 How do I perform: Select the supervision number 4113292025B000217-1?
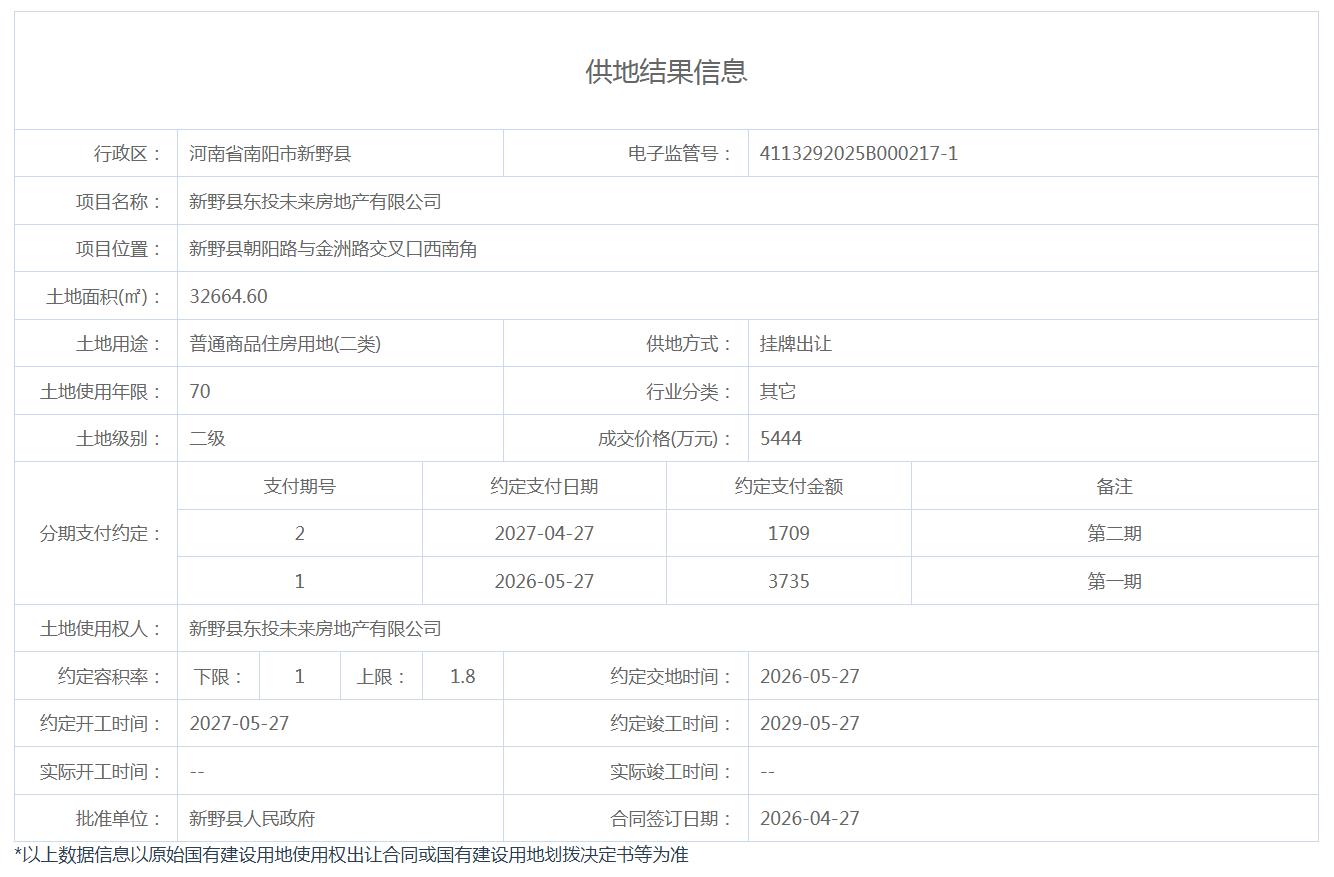pos(859,154)
